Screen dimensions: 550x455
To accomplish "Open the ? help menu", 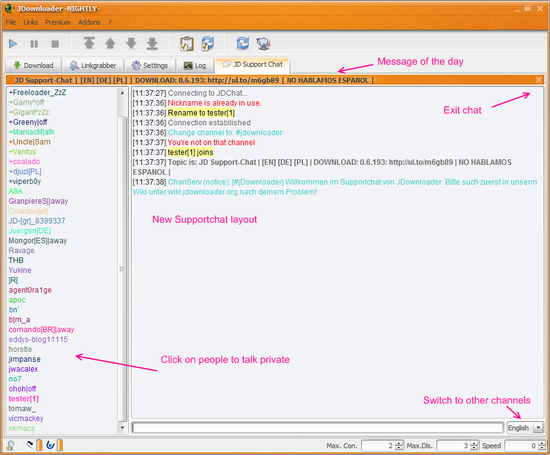I will (x=110, y=22).
